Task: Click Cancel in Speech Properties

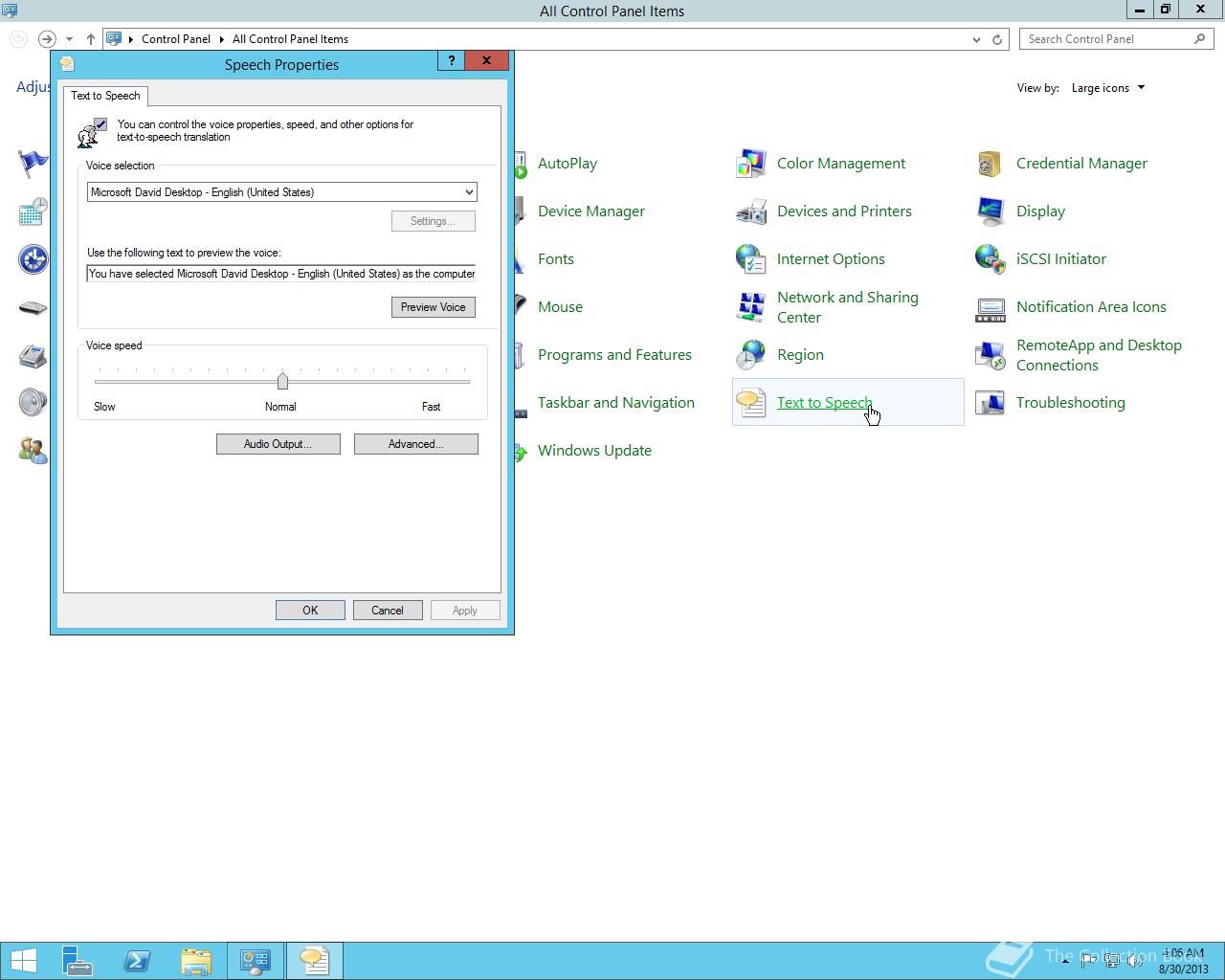Action: (388, 611)
